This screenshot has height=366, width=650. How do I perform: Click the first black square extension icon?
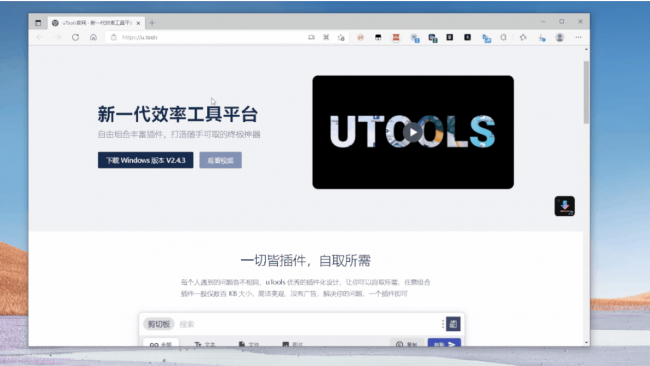tap(450, 37)
